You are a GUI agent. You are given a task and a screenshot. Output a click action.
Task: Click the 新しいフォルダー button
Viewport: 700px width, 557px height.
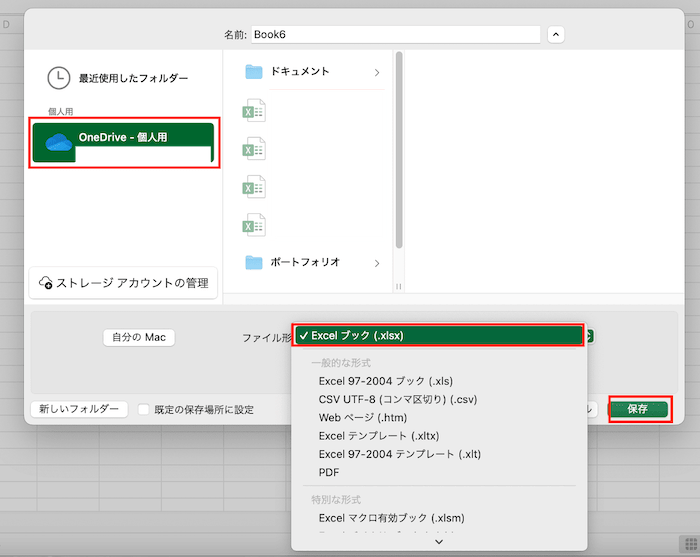(x=79, y=409)
